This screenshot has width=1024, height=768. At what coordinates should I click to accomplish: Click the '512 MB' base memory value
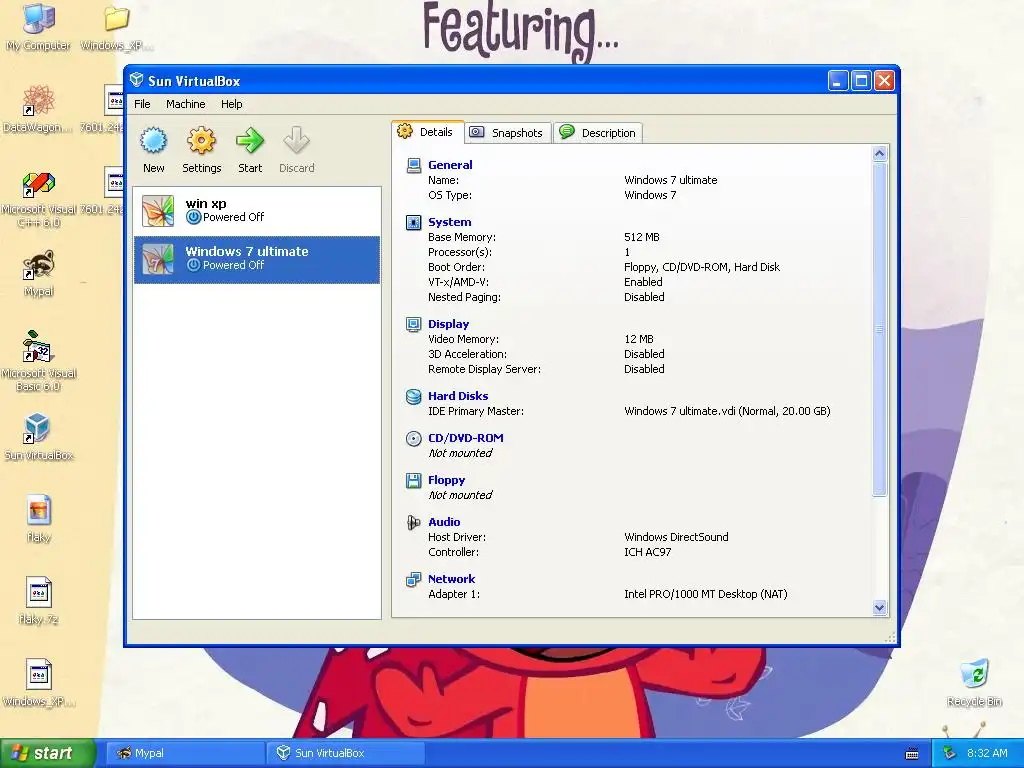[641, 237]
